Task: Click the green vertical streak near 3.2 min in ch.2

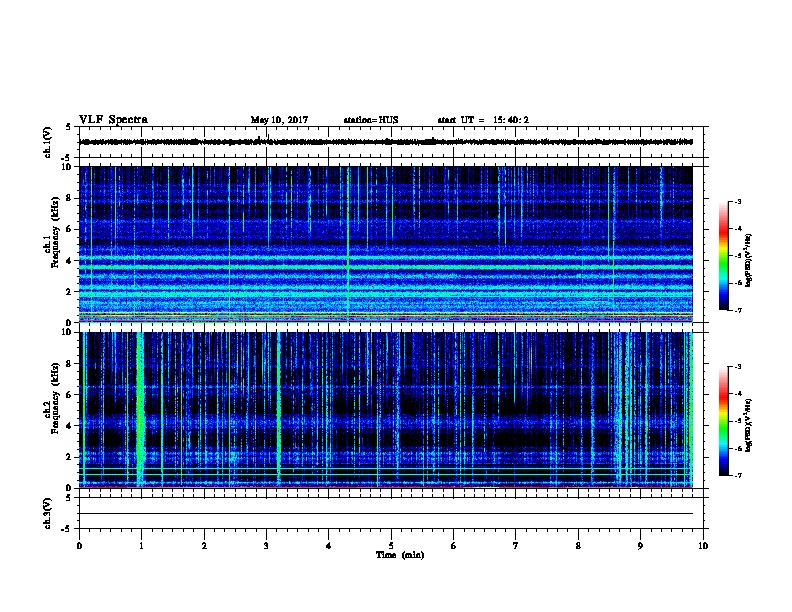Action: (x=278, y=409)
